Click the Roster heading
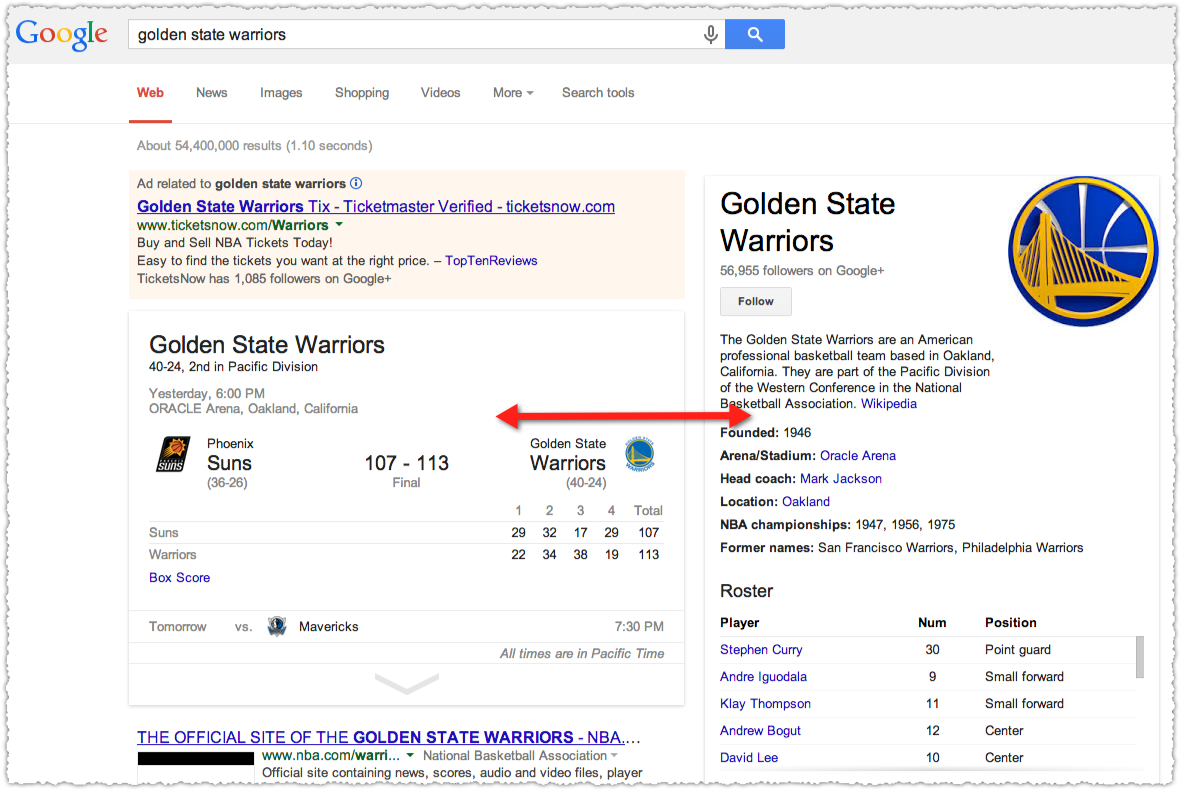Screen dimensions: 1181x791 point(746,591)
